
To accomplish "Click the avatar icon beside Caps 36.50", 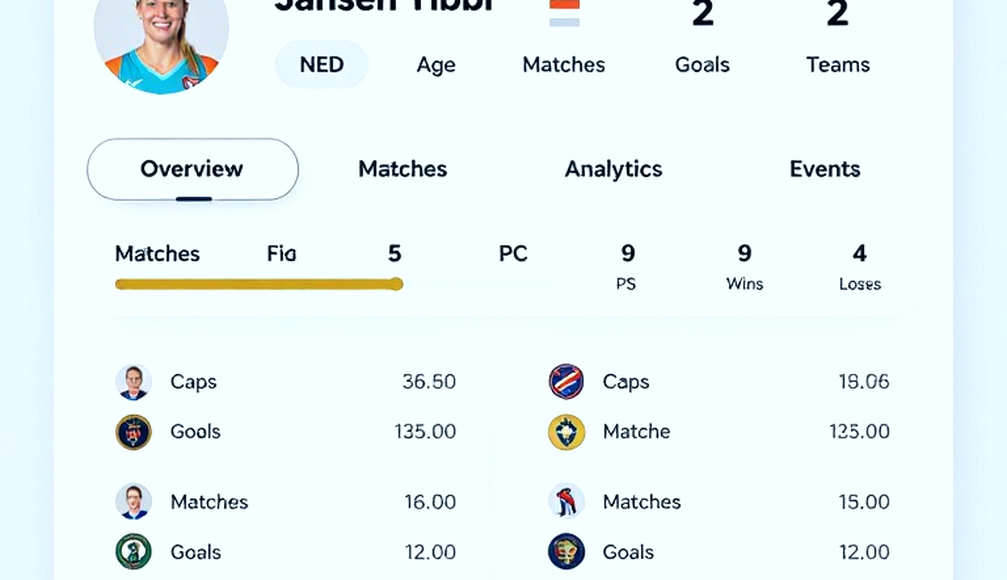I will coord(134,382).
